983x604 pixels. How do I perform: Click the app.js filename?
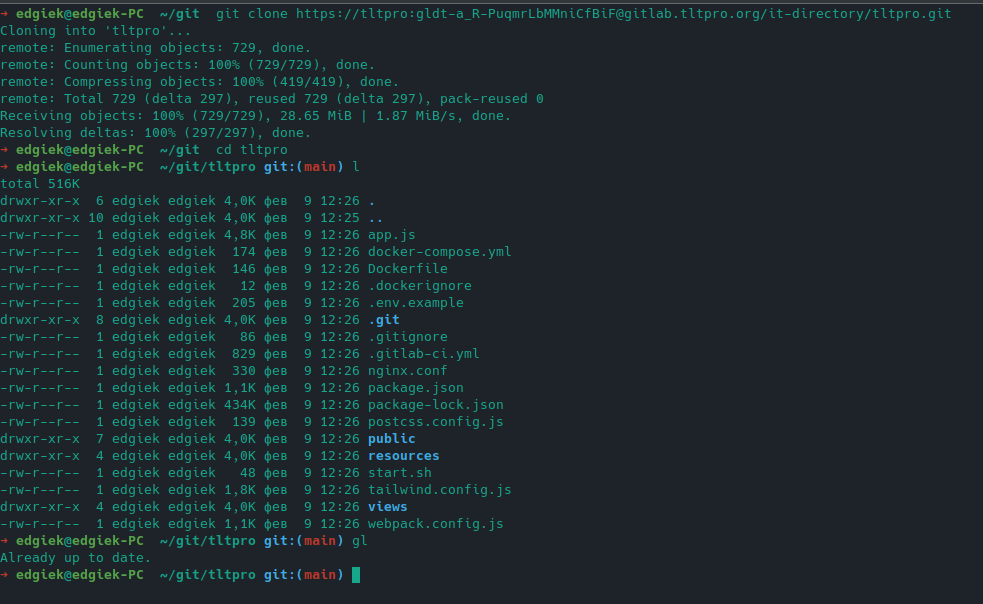[x=391, y=235]
